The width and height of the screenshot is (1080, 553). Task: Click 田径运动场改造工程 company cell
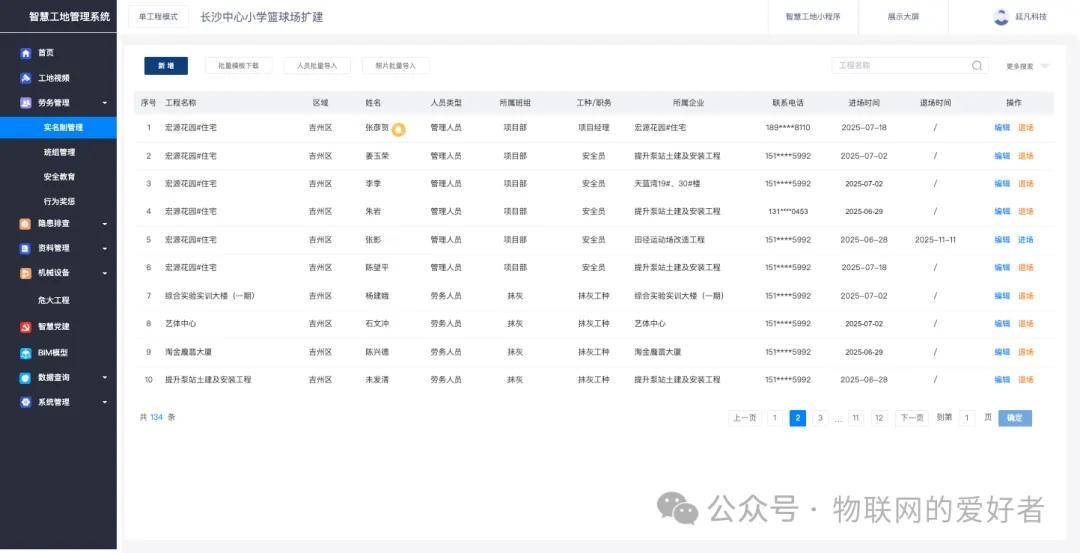tap(669, 240)
